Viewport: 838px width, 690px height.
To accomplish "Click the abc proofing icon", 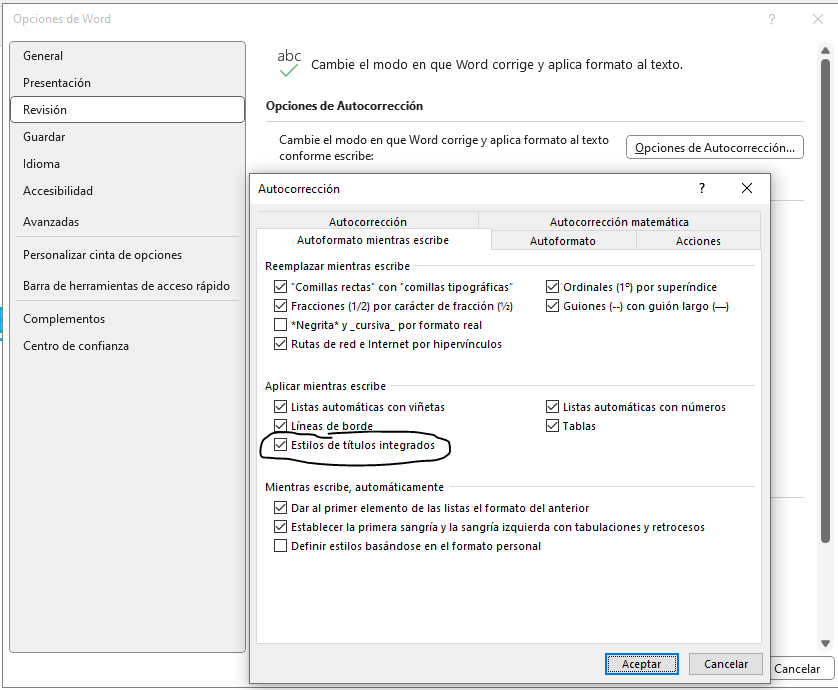I will 287,60.
